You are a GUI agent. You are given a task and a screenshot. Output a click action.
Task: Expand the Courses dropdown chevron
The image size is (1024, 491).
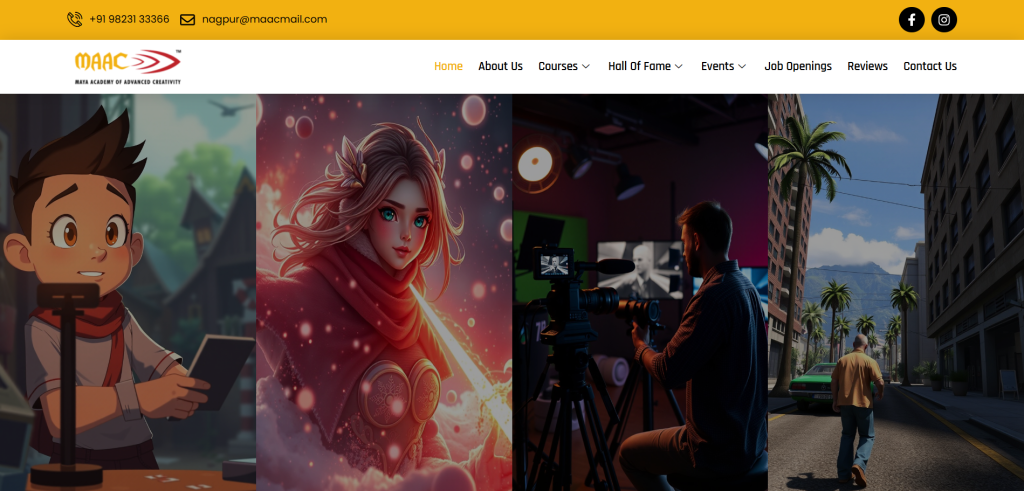(x=586, y=67)
